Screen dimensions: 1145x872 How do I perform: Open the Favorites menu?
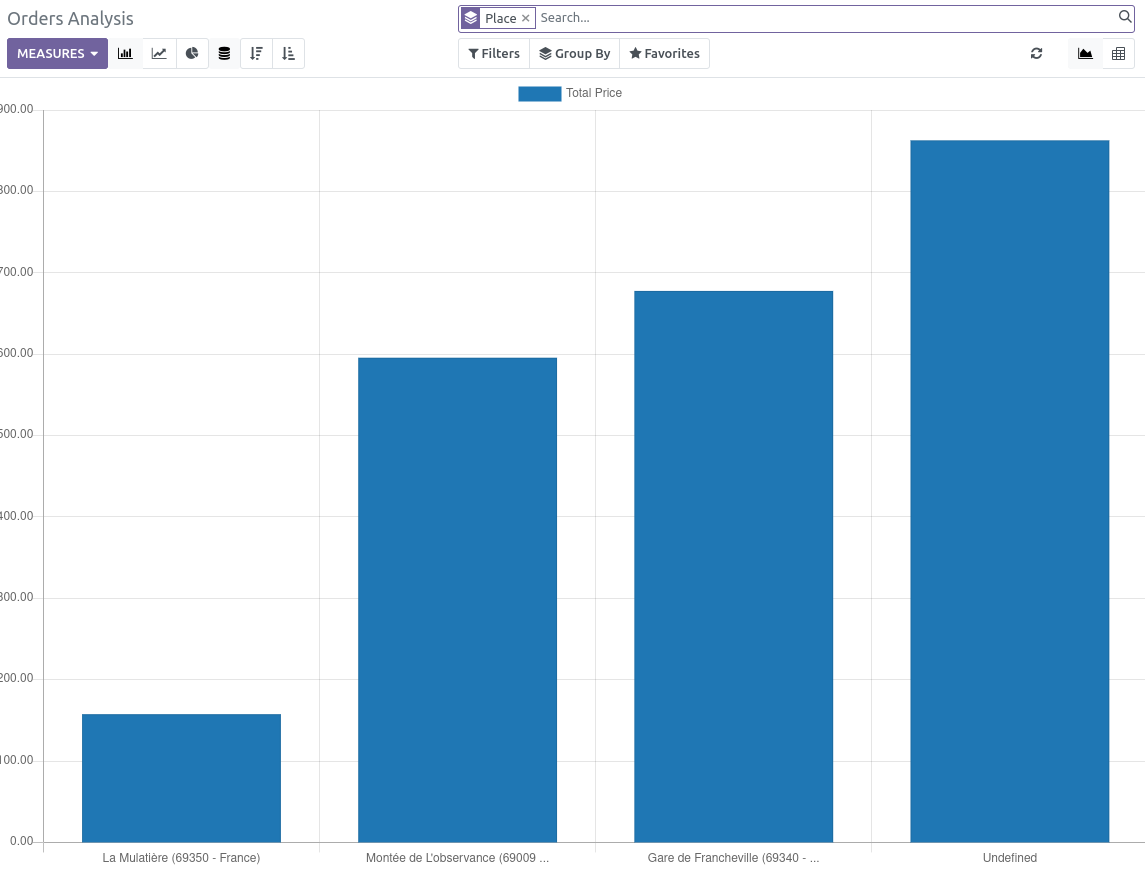point(665,53)
